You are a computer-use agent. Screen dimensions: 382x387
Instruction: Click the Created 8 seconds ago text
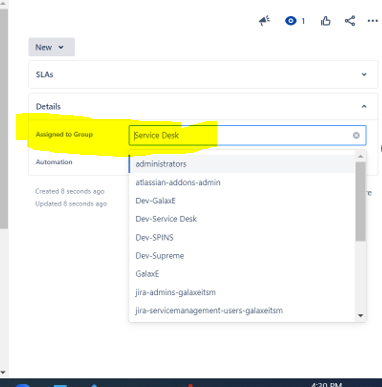(x=70, y=191)
